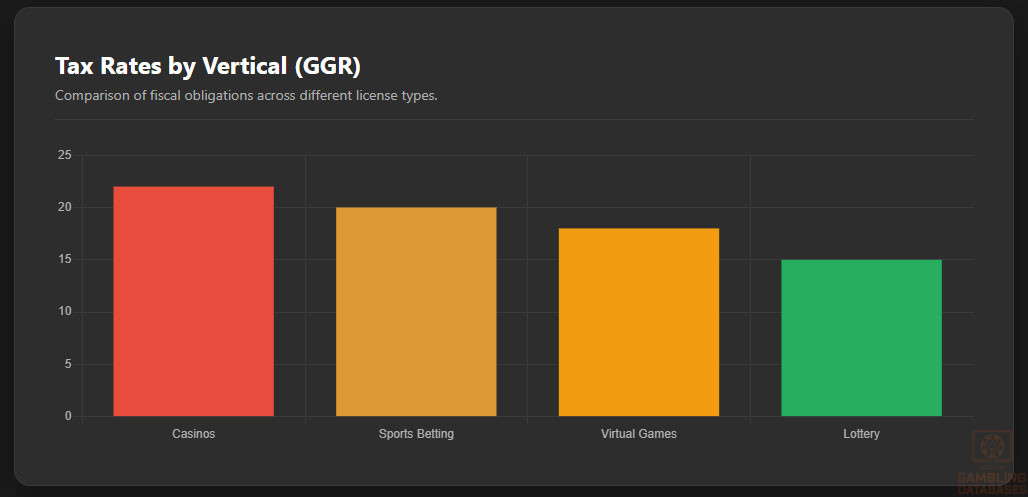Image resolution: width=1028 pixels, height=497 pixels.
Task: Click the 25 y-axis tick label
Action: pyautogui.click(x=65, y=155)
